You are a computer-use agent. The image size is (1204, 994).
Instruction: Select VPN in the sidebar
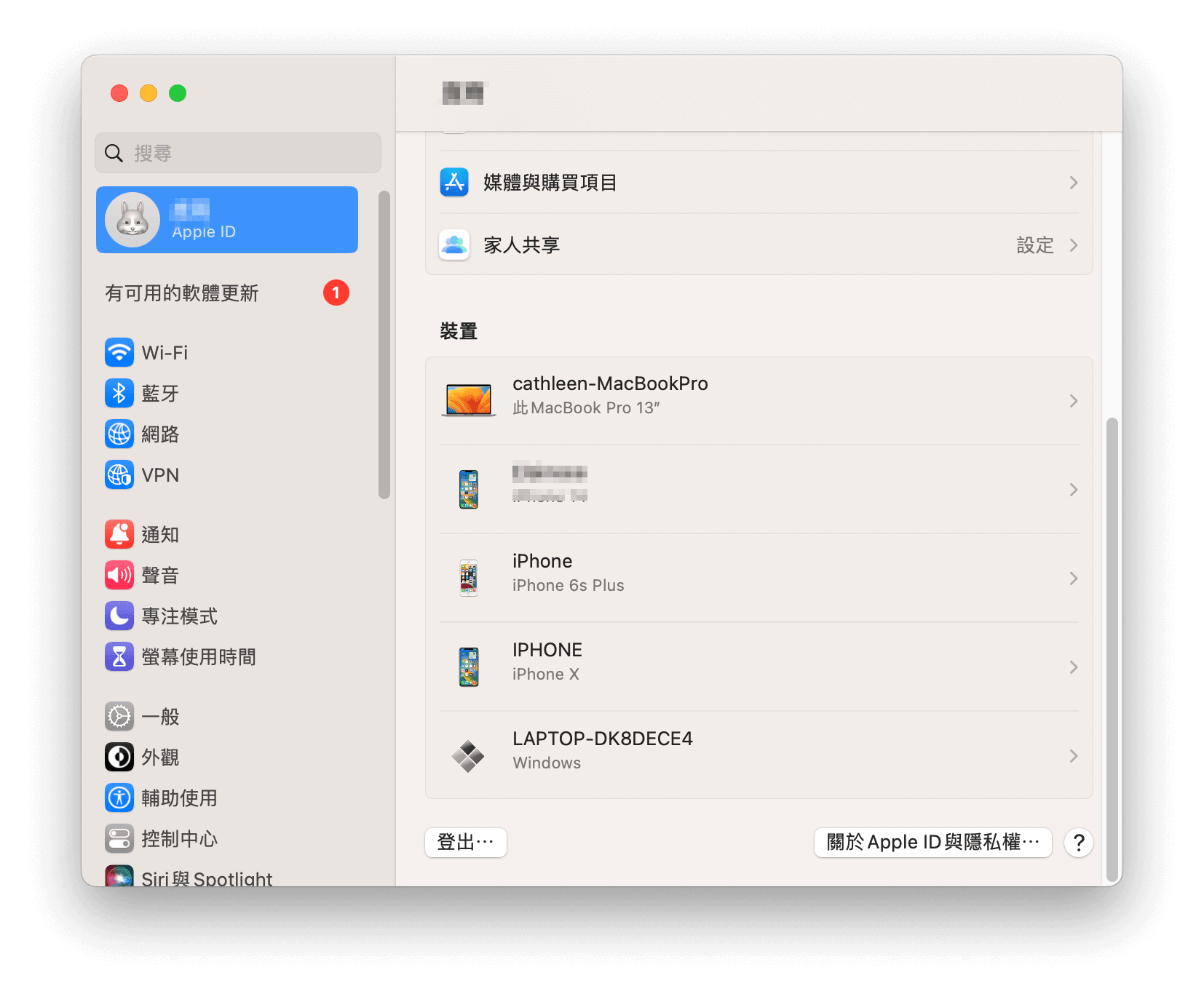point(227,475)
